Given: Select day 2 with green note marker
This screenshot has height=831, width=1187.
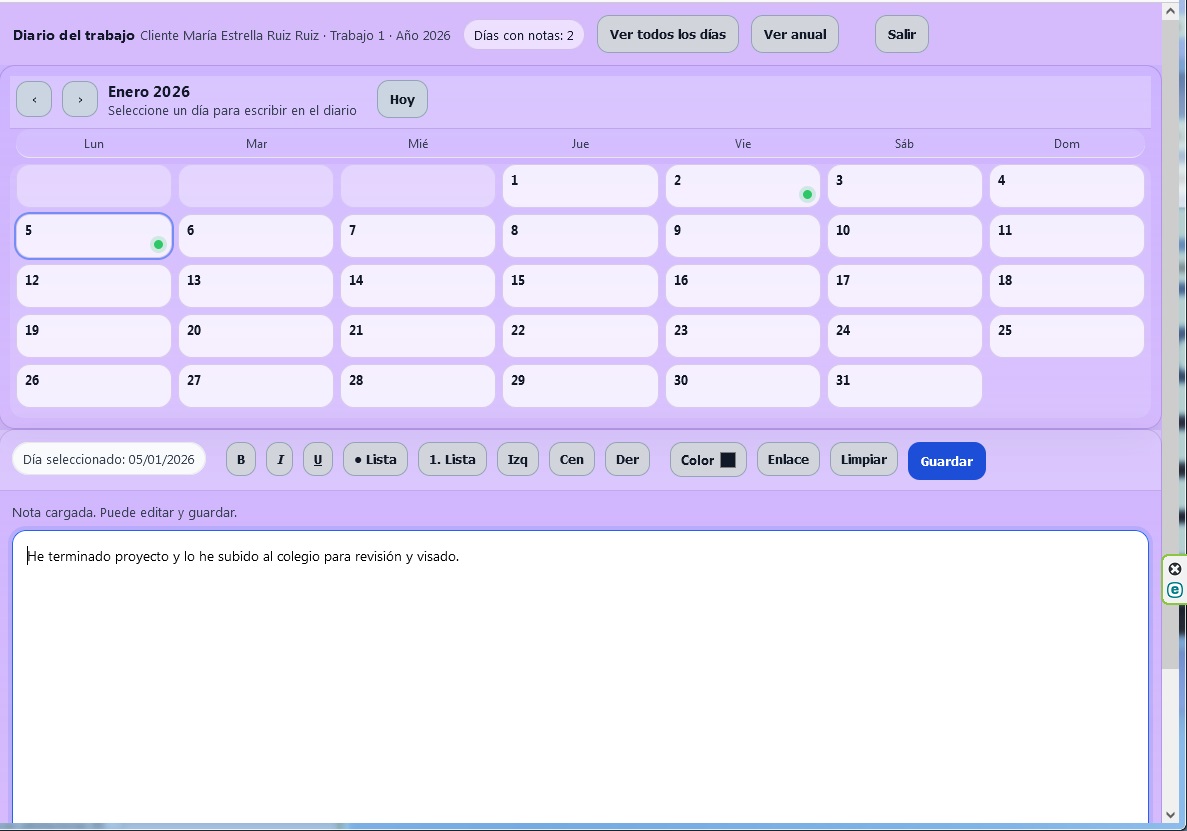Looking at the screenshot, I should click(742, 186).
